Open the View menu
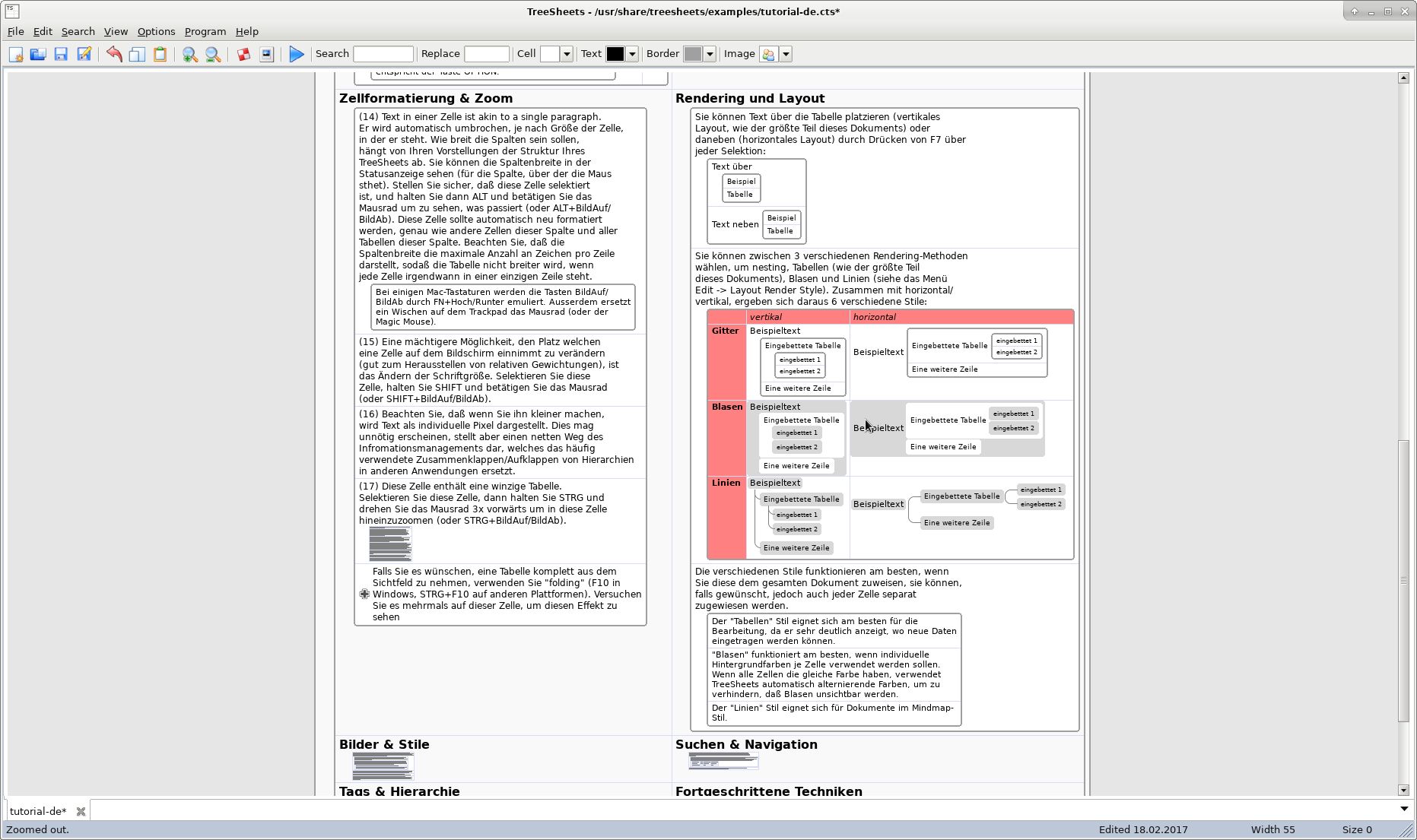This screenshot has width=1417, height=840. click(116, 31)
